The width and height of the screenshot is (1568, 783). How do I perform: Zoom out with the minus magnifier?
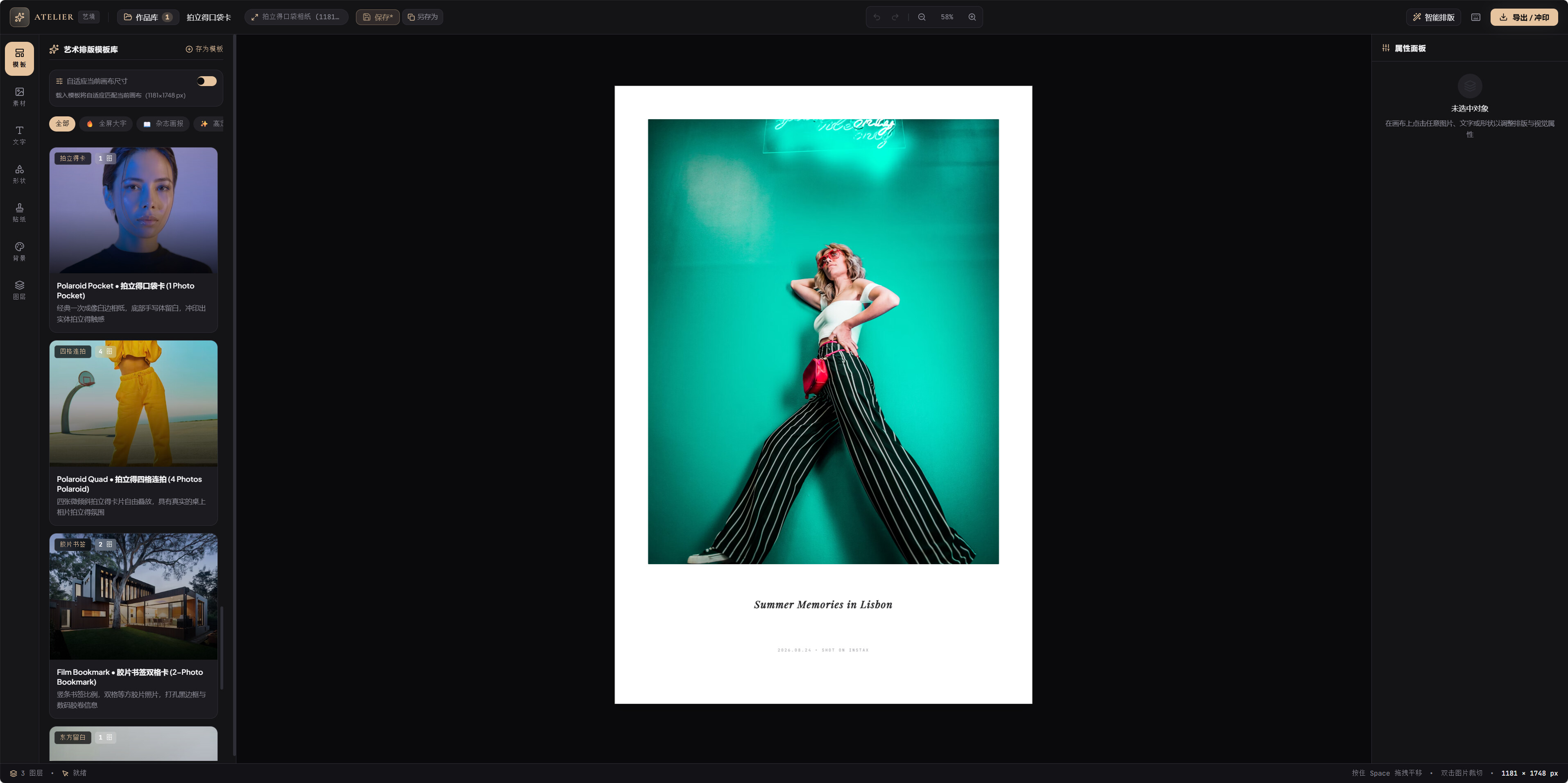click(922, 17)
